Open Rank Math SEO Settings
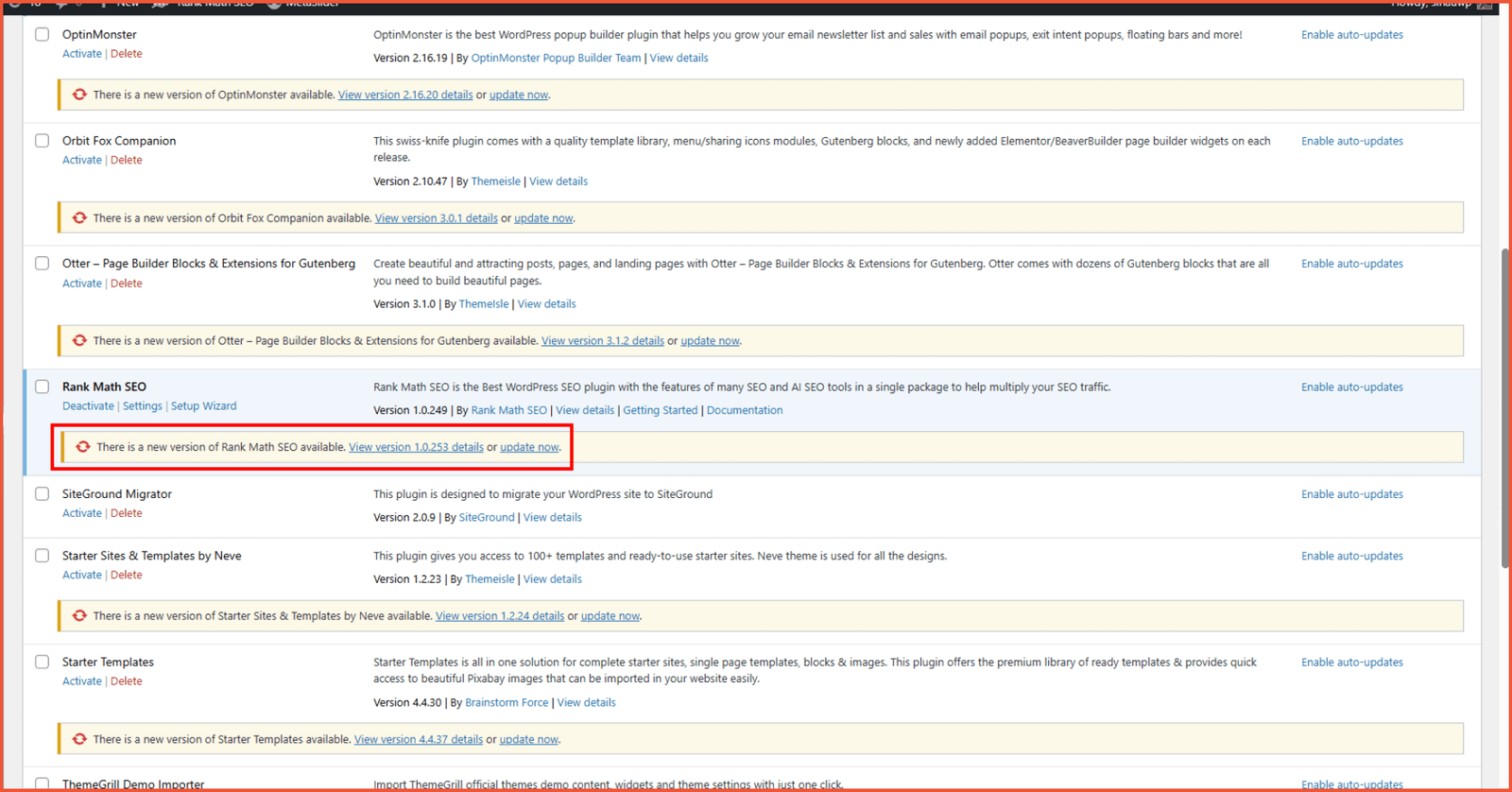Screen dimensions: 1512x792 [143, 406]
